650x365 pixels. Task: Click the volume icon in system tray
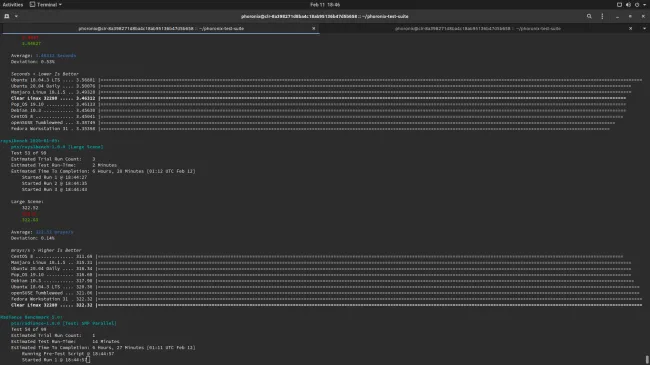click(x=628, y=5)
